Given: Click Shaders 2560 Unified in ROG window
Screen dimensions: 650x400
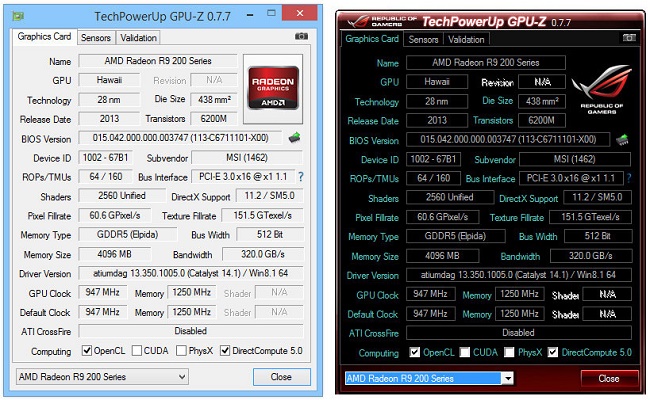Looking at the screenshot, I should coord(450,197).
